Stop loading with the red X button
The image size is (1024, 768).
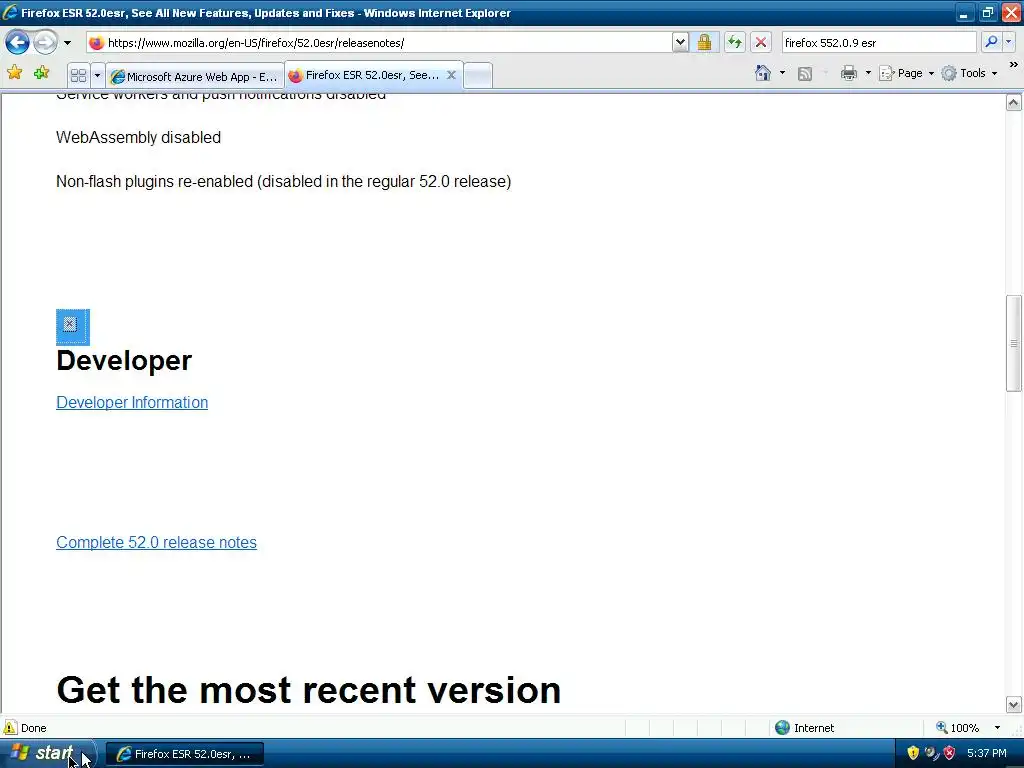761,42
